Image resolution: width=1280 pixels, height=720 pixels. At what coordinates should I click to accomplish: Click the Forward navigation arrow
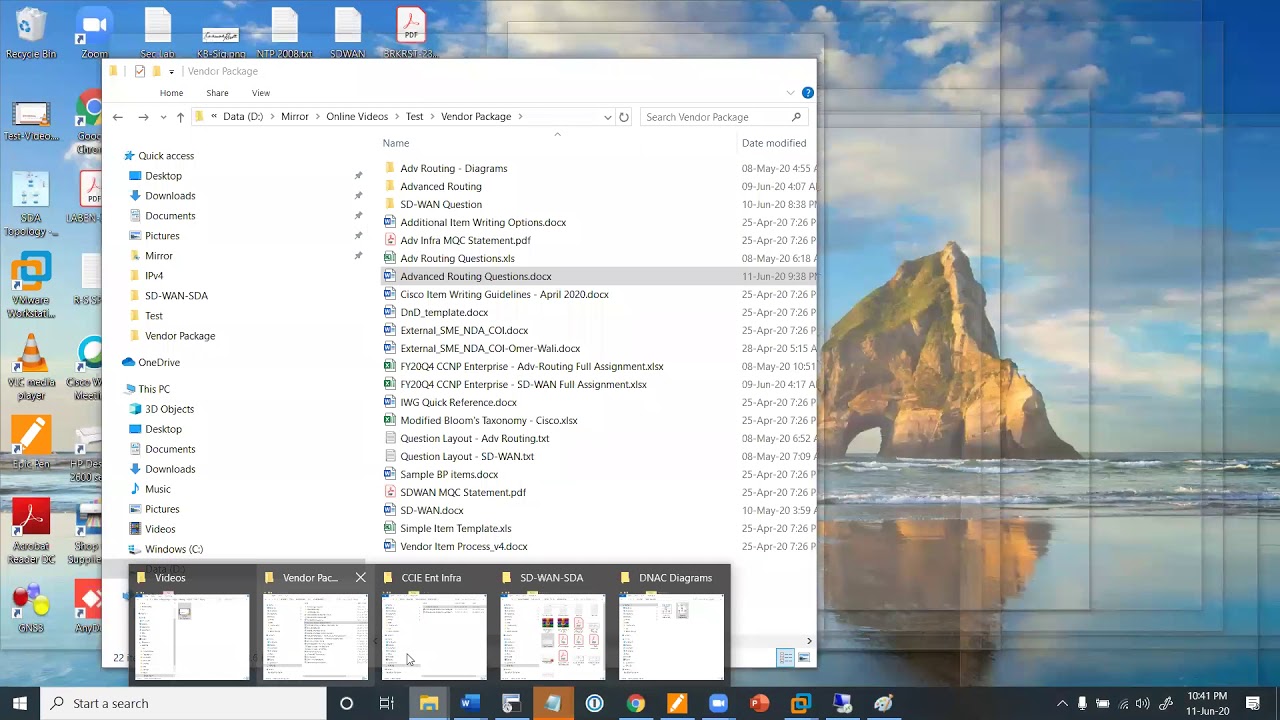click(143, 117)
